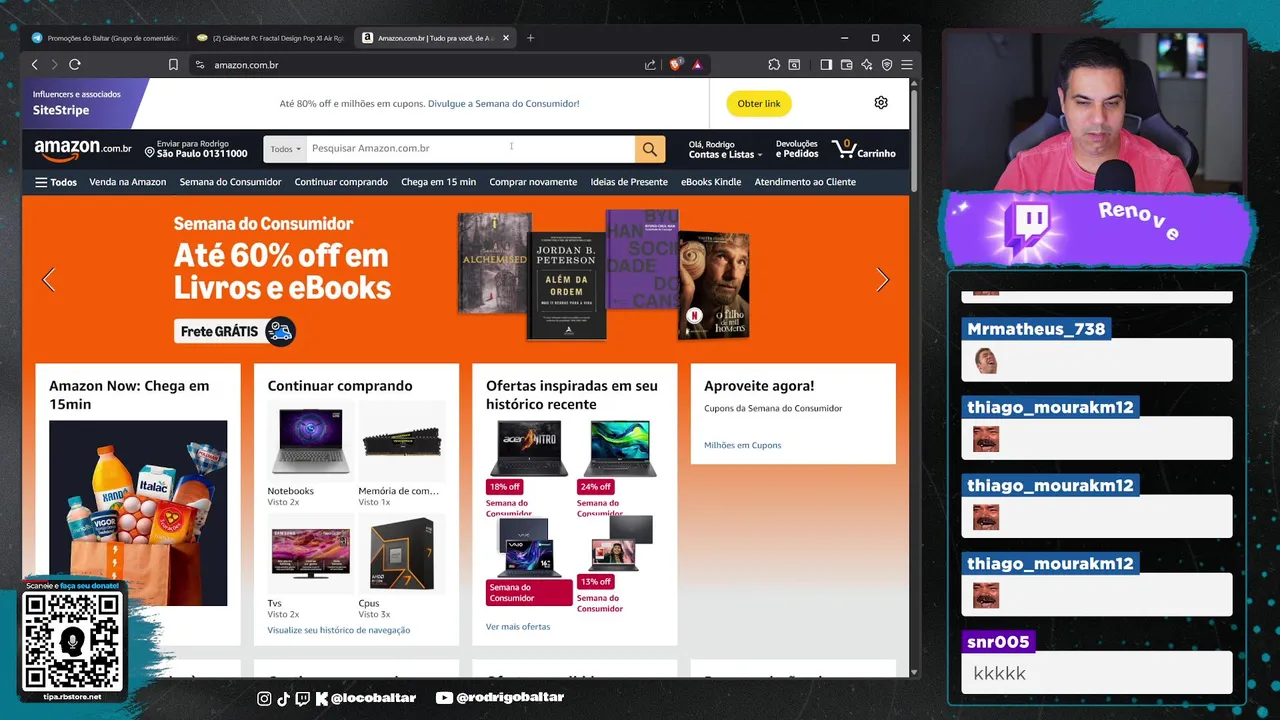Open Brave Shields lion icon
1280x720 pixels.
click(676, 65)
